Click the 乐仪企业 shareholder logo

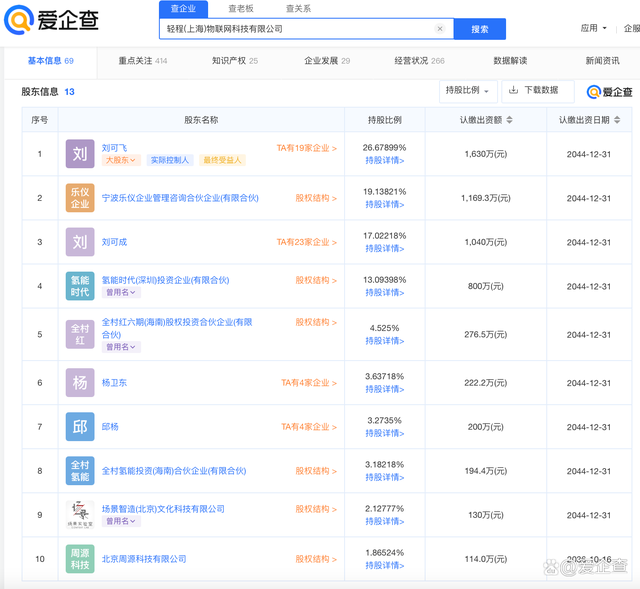click(x=80, y=198)
